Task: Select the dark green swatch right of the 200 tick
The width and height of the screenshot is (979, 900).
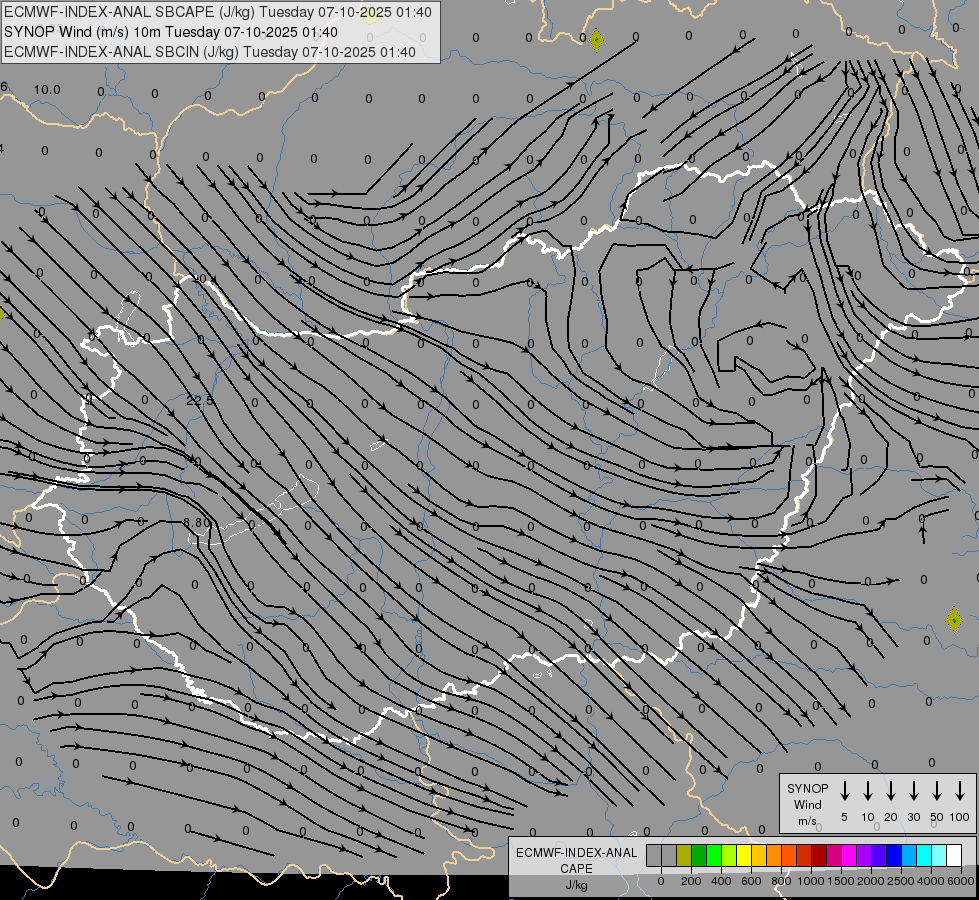Action: pyautogui.click(x=699, y=855)
